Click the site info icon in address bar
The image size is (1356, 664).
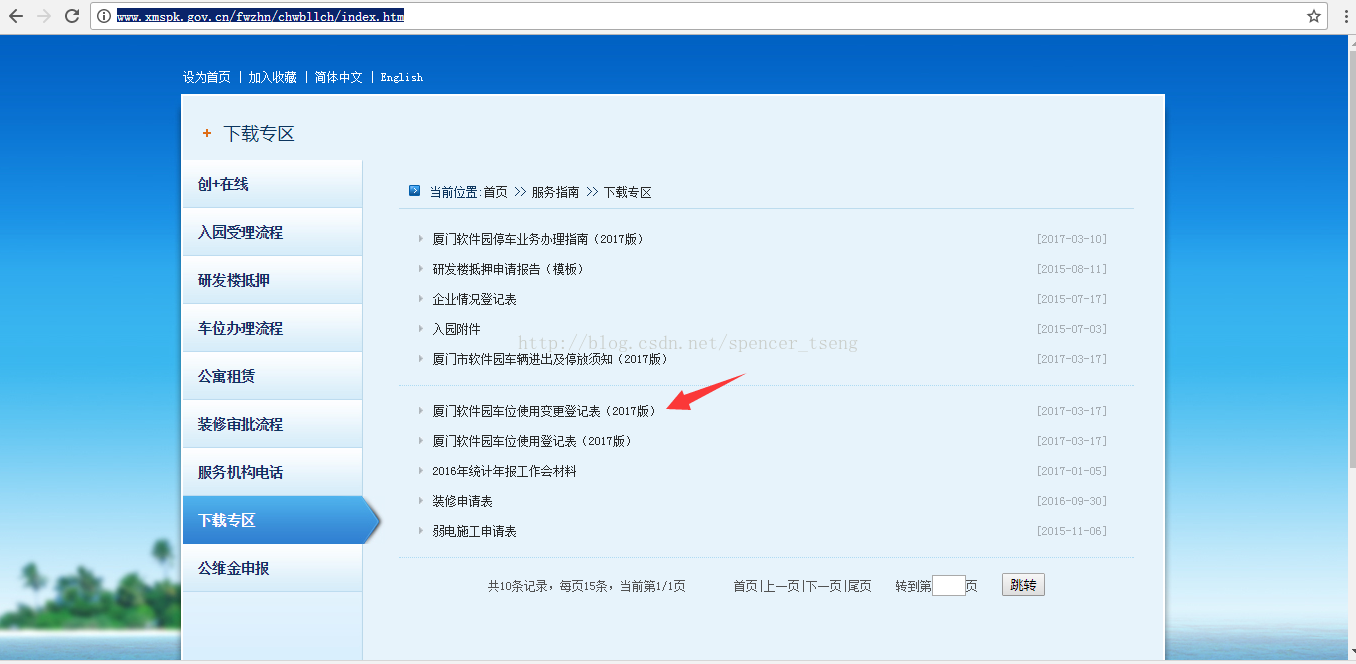103,16
